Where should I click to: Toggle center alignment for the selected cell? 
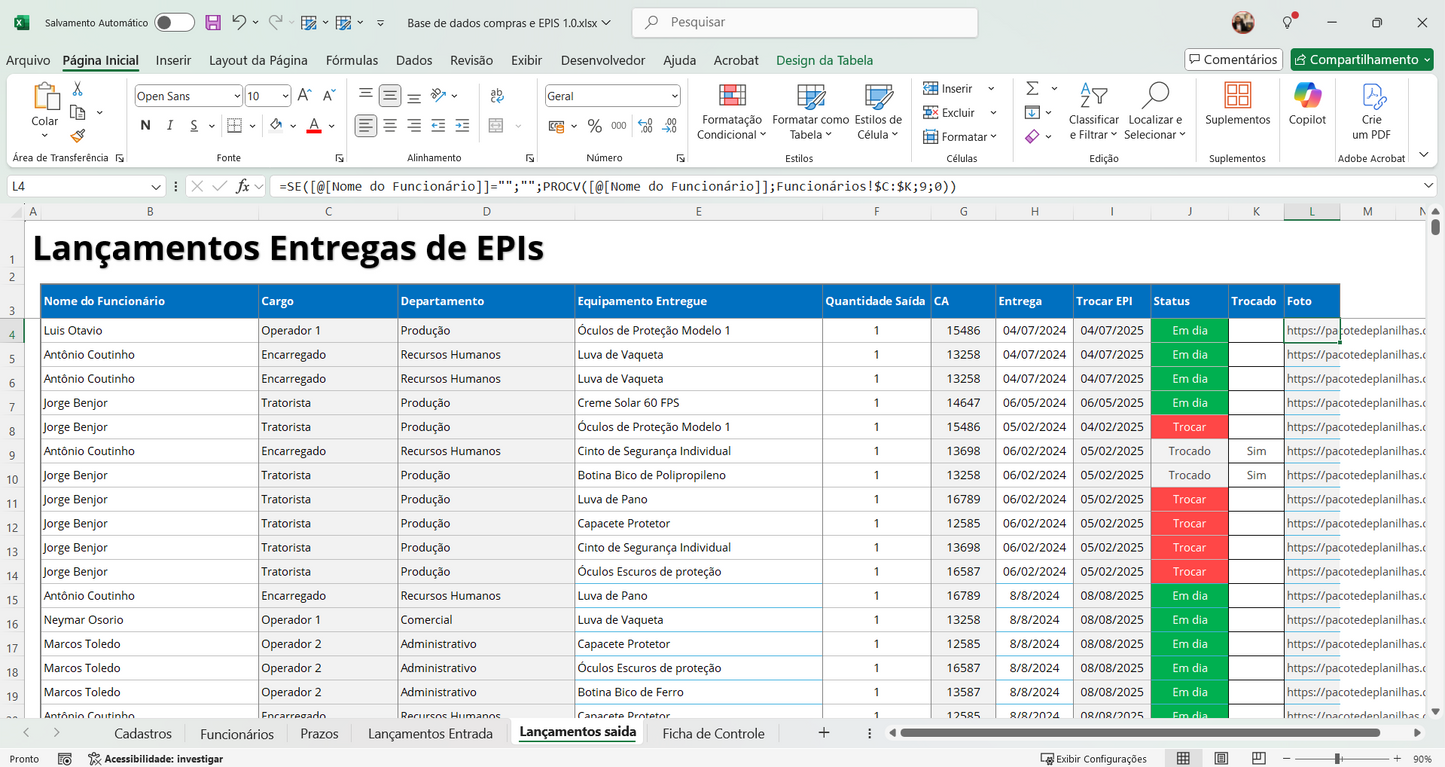(390, 125)
